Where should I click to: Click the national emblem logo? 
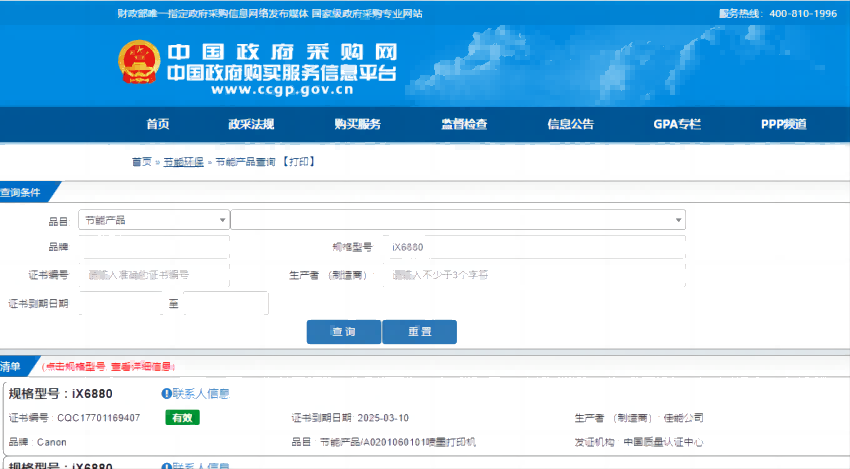[139, 62]
